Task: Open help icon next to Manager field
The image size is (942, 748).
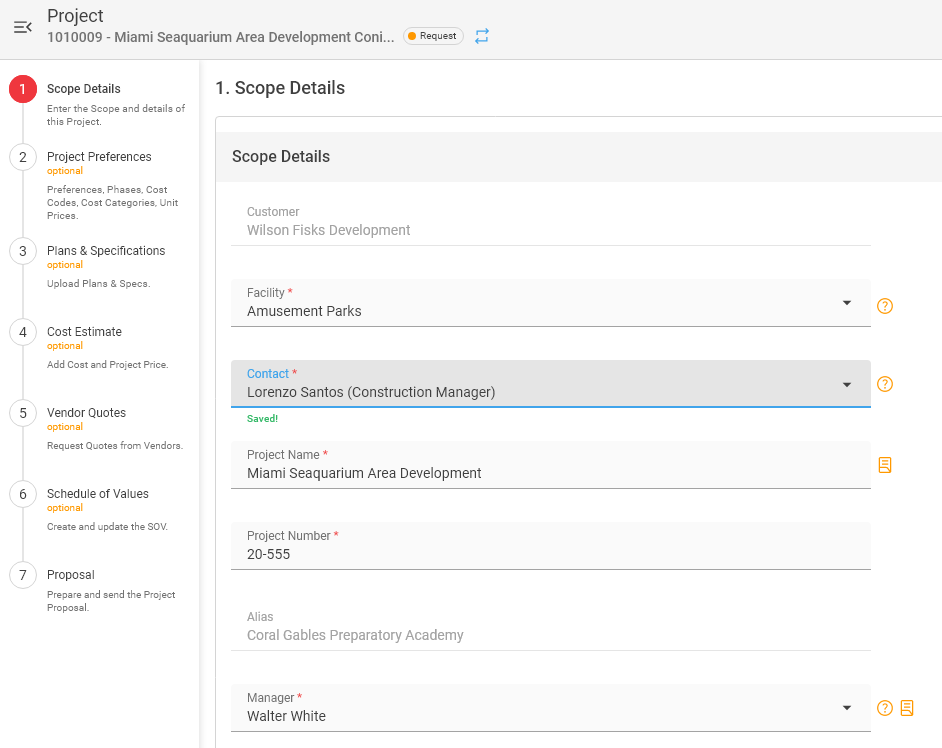Action: click(885, 708)
